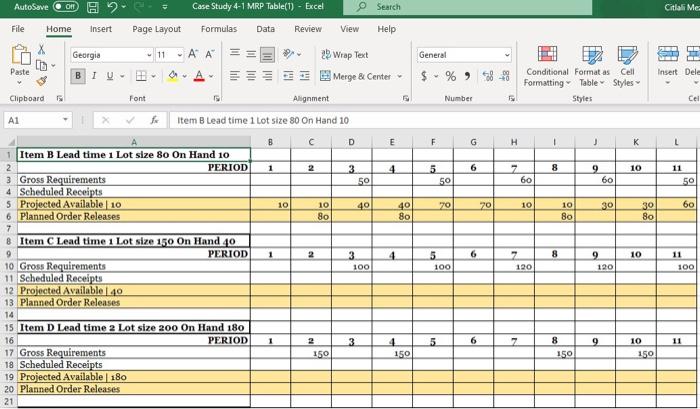Switch to the Insert tab
The image size is (700, 409).
[x=101, y=29]
